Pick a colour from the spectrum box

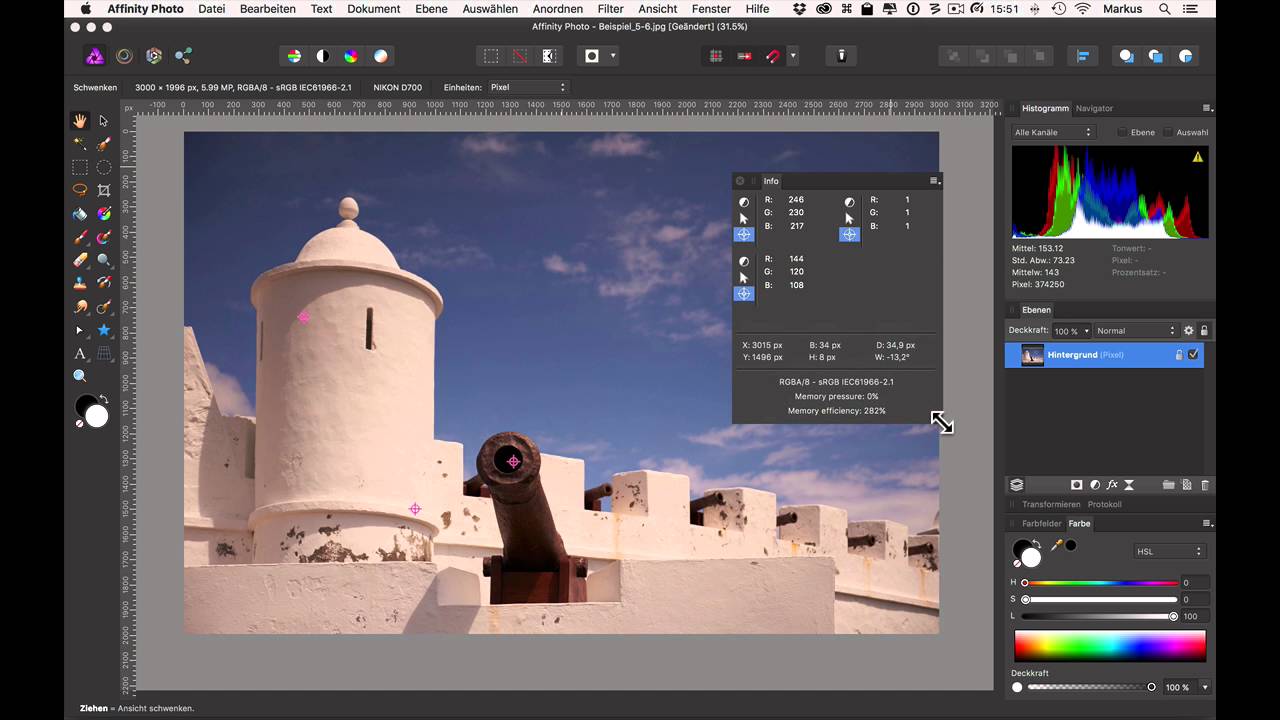[x=1110, y=645]
